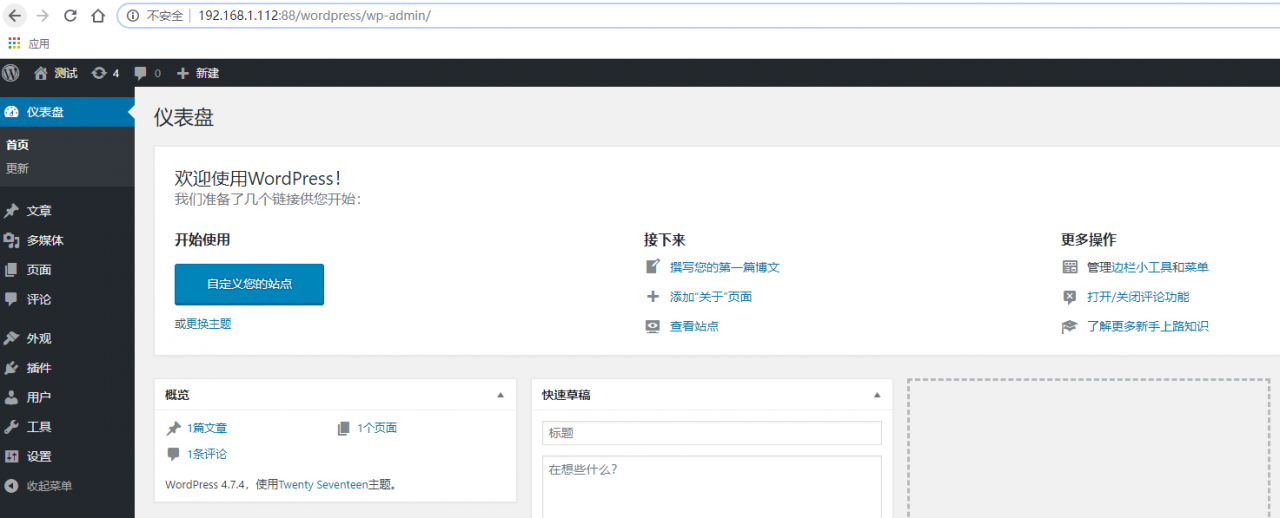This screenshot has height=518, width=1280.
Task: Click the 自定义您的站点 button
Action: tap(249, 284)
